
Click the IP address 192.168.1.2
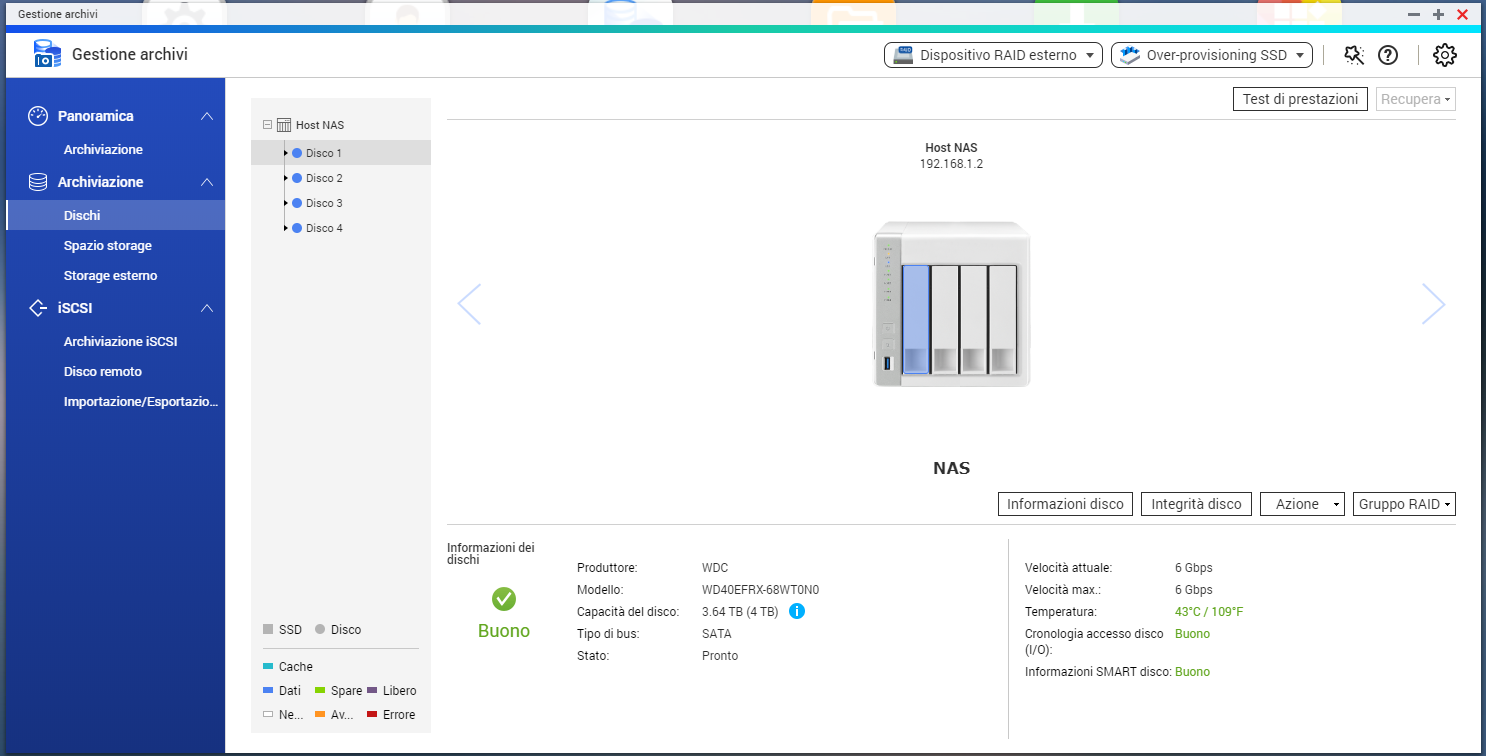[952, 164]
